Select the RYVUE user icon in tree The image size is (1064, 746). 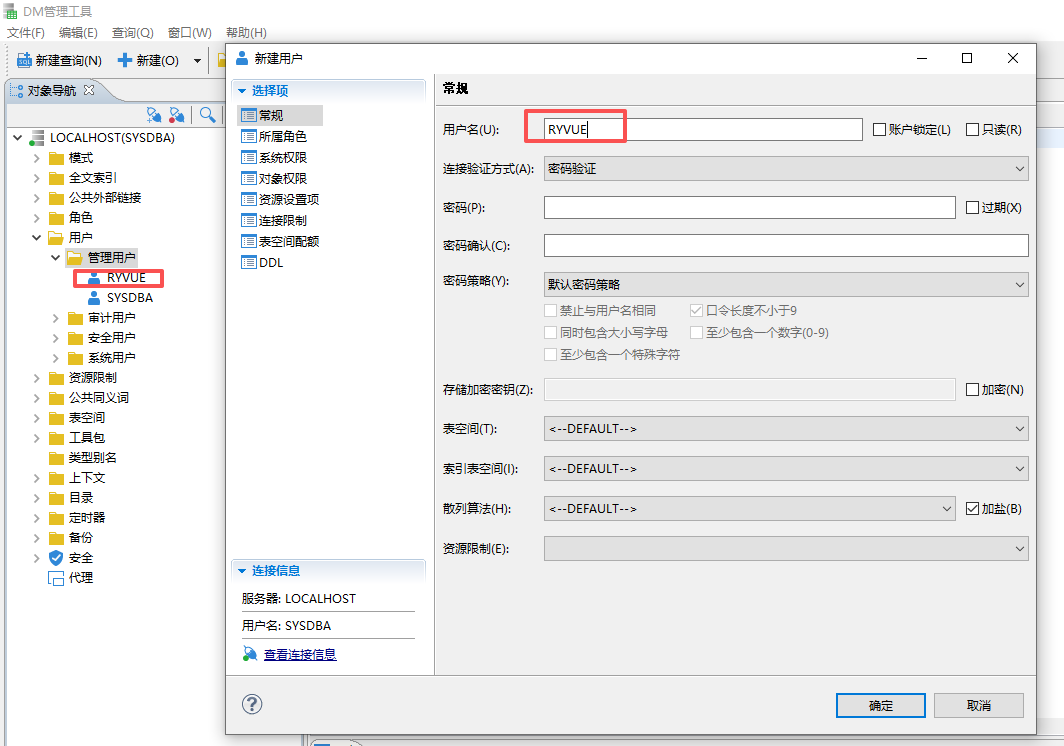tap(94, 278)
